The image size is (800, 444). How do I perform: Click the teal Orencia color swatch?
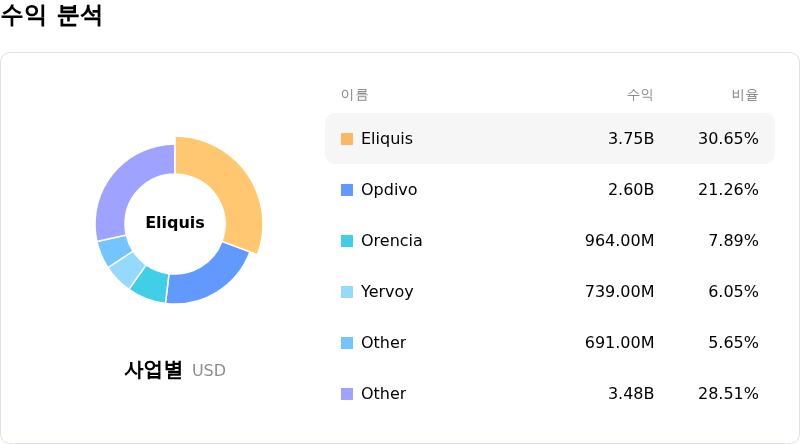tap(347, 241)
